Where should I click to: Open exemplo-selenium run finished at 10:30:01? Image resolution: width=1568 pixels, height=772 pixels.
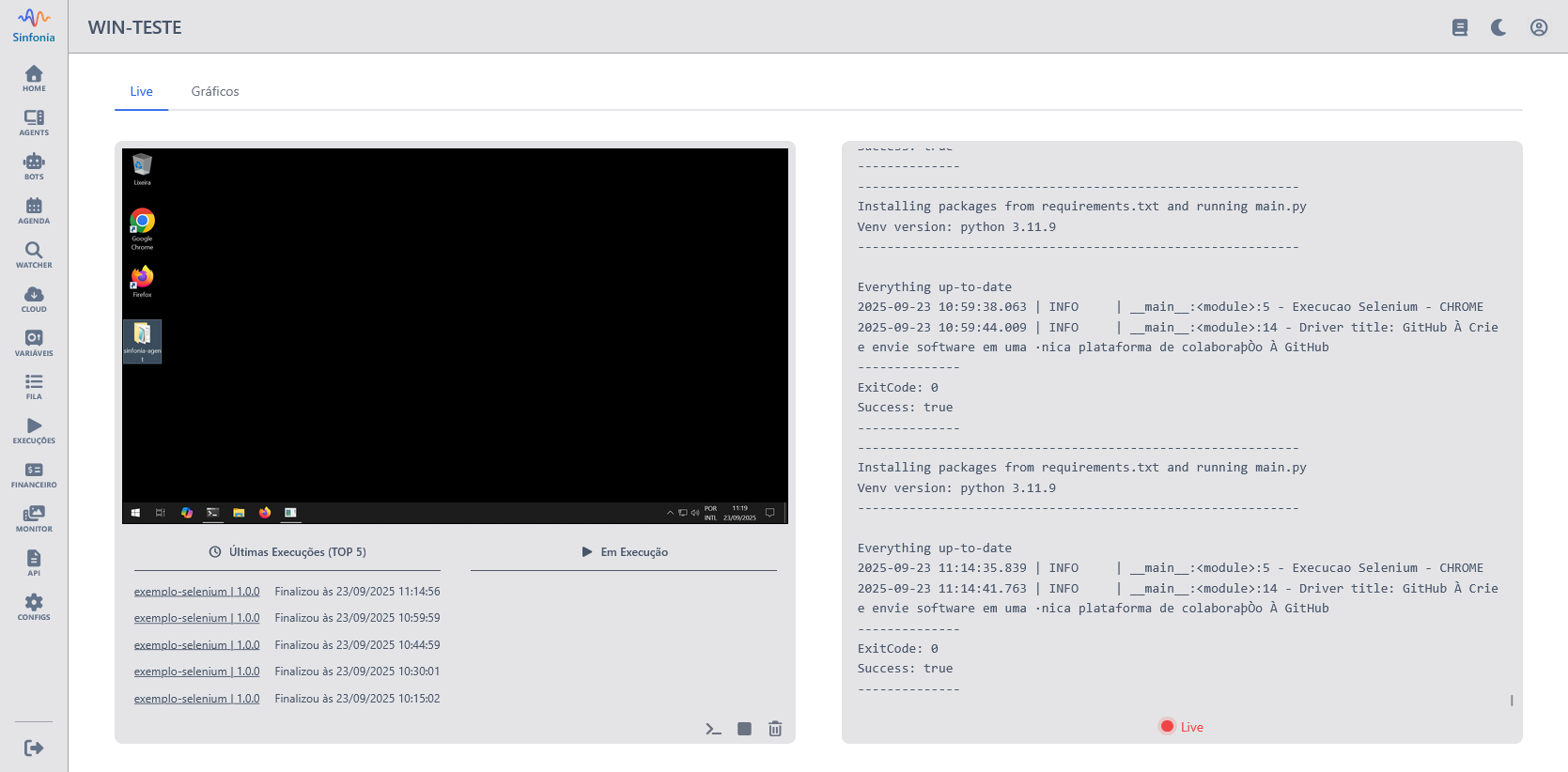pos(196,672)
